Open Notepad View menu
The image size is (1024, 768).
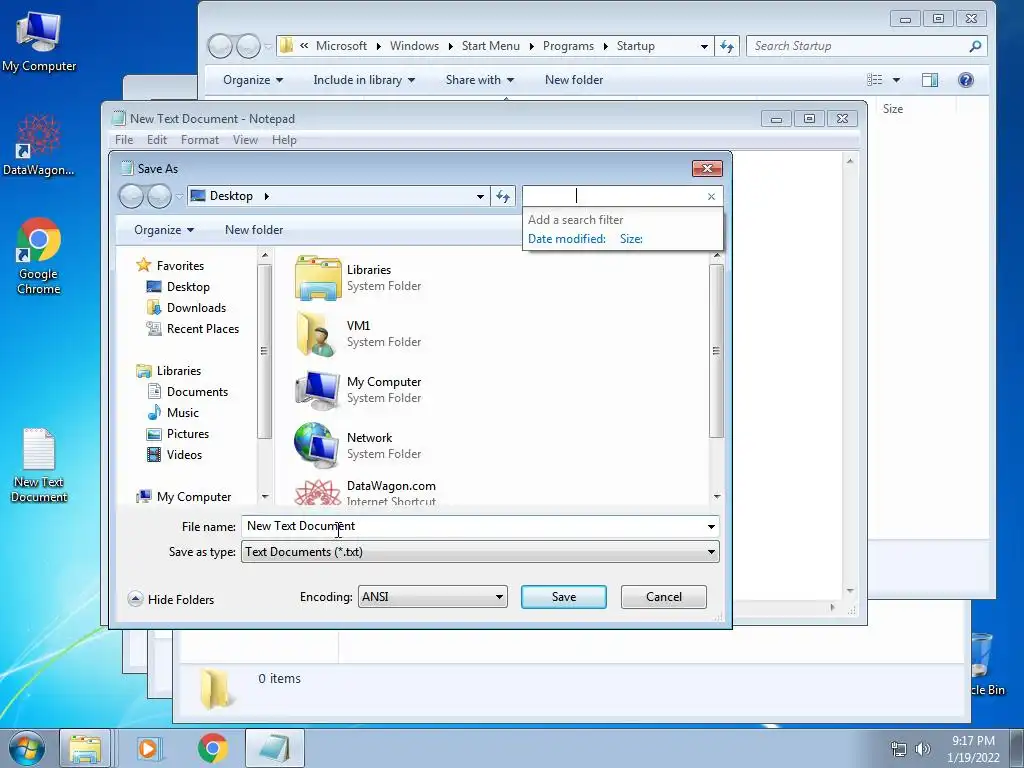point(245,140)
